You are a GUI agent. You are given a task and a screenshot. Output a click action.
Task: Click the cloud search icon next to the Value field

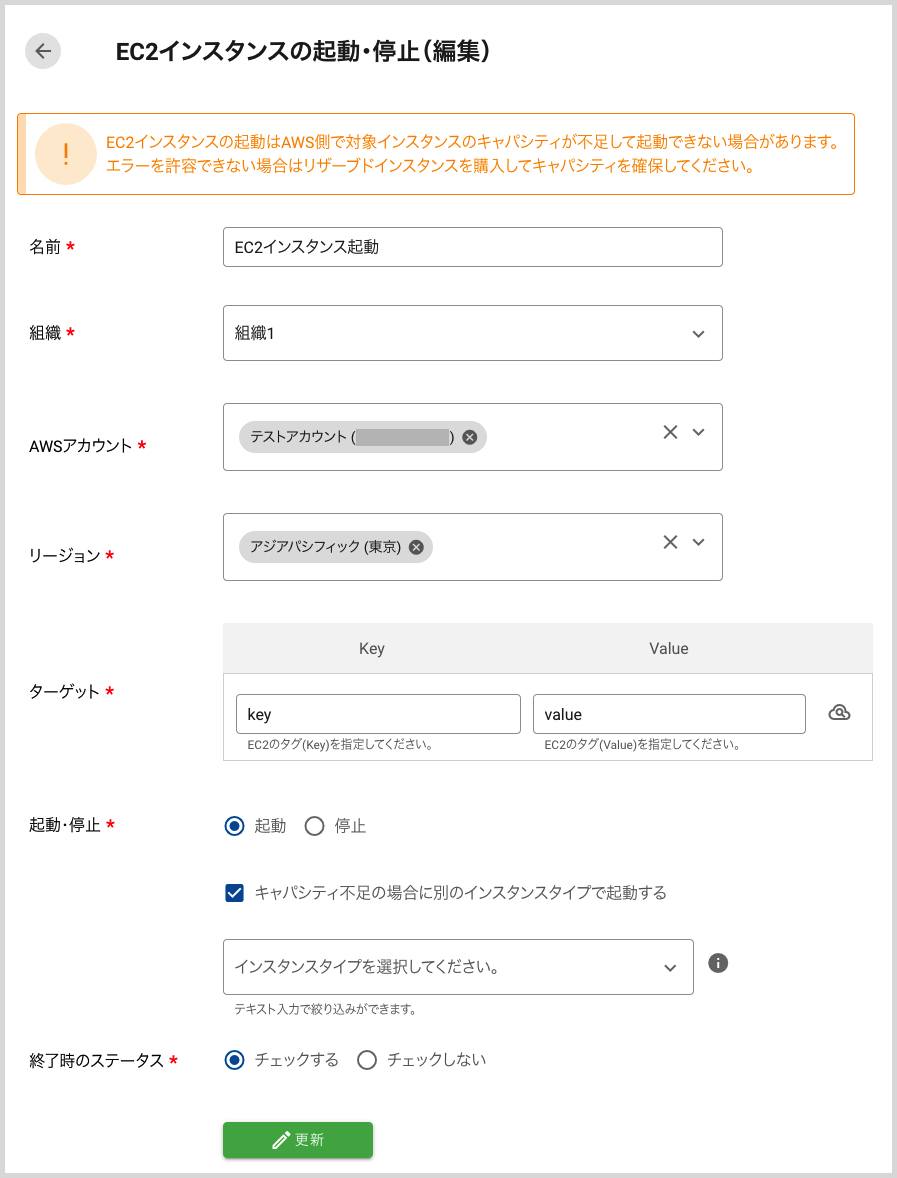click(x=839, y=712)
